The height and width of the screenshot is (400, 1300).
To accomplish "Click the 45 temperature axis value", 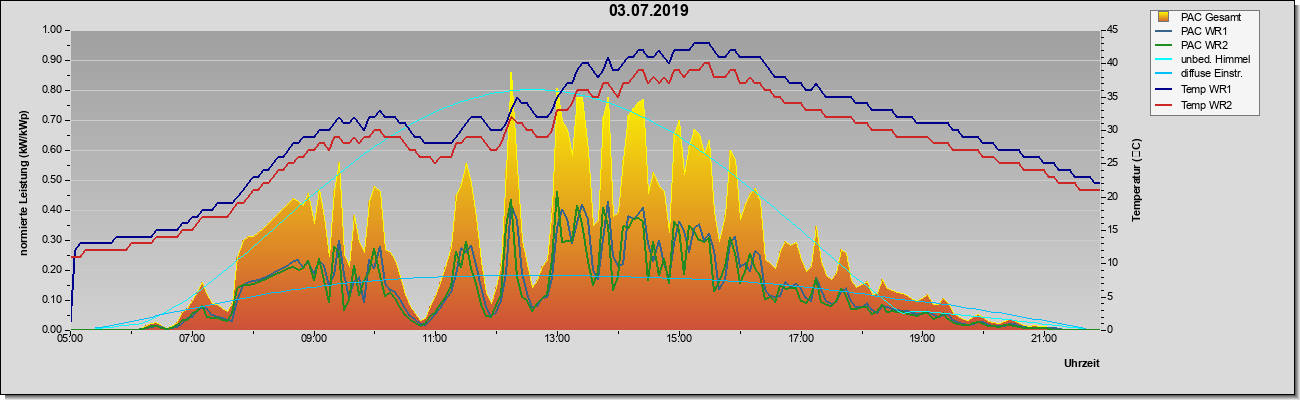I will pyautogui.click(x=1112, y=30).
